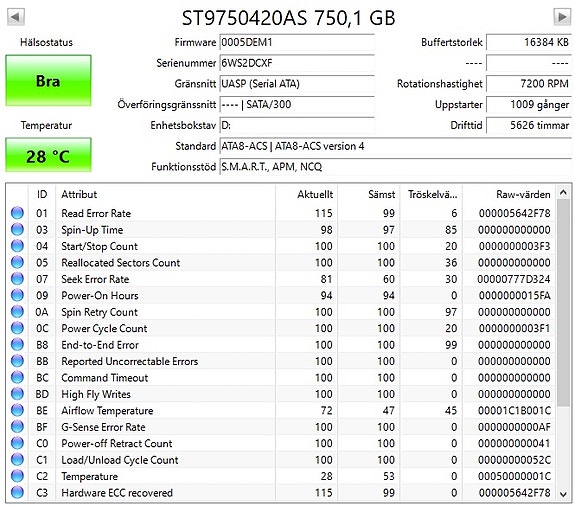Click the C2 Temperature row status icon
Screen dimensions: 575x506
[x=17, y=476]
